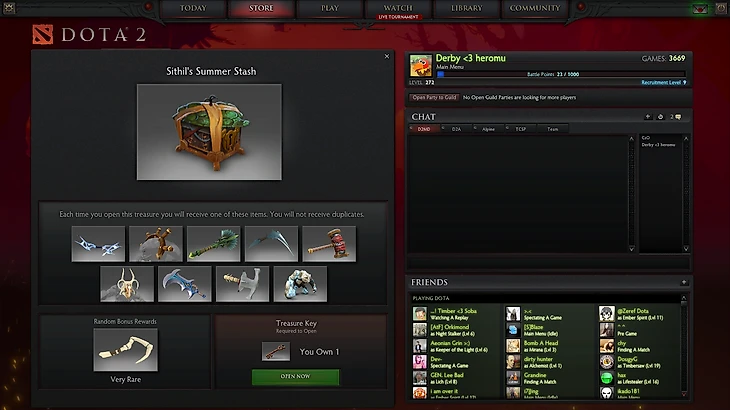Open the mail envelope notification icon
The image size is (730, 410).
[x=700, y=9]
